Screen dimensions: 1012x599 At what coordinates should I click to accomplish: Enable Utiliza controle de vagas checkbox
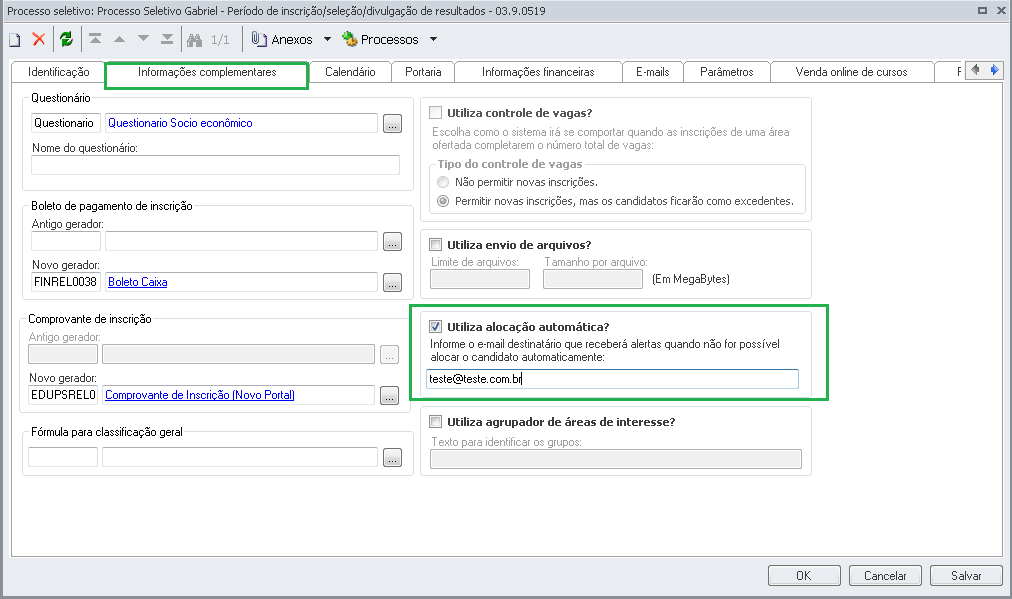click(x=436, y=113)
